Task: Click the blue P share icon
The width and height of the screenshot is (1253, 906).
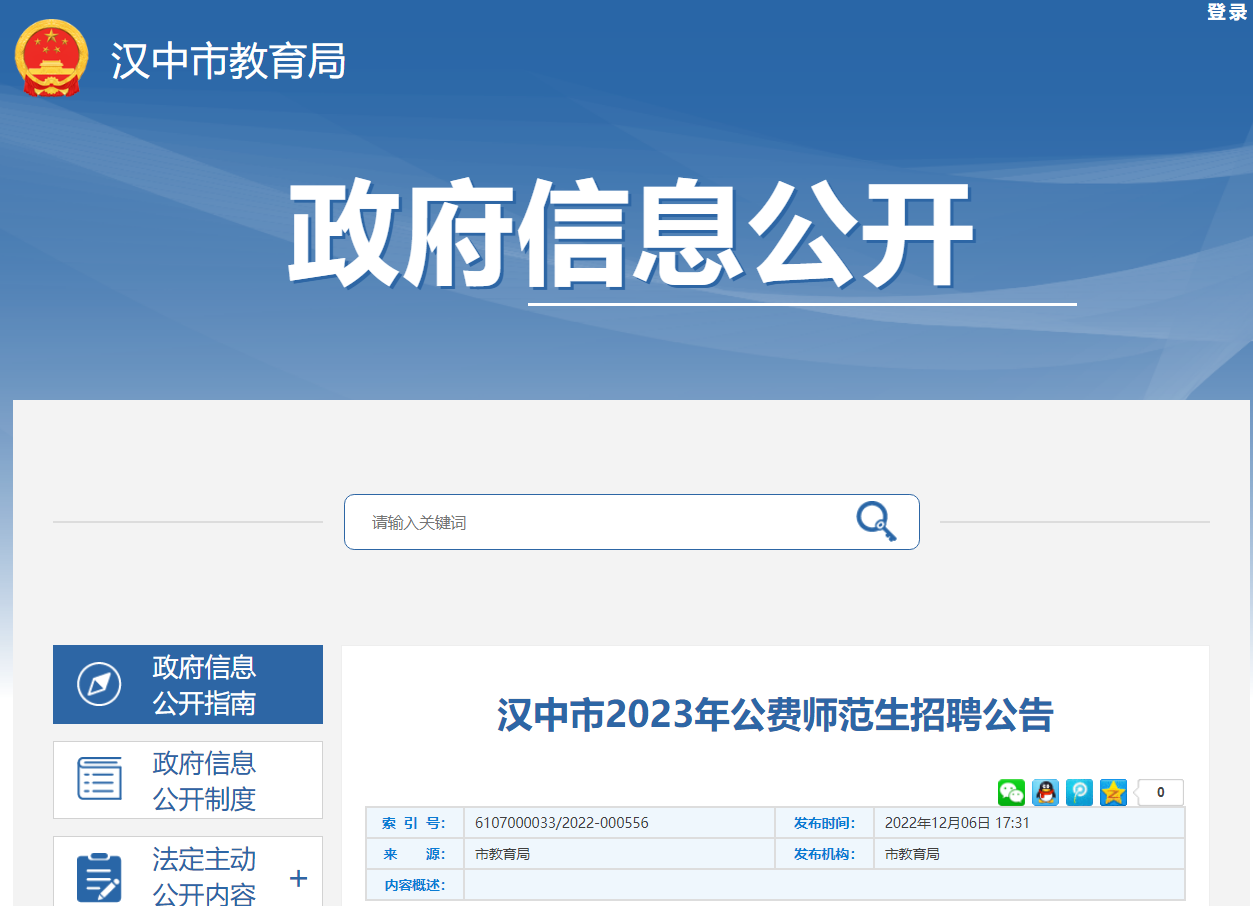Action: tap(1079, 793)
